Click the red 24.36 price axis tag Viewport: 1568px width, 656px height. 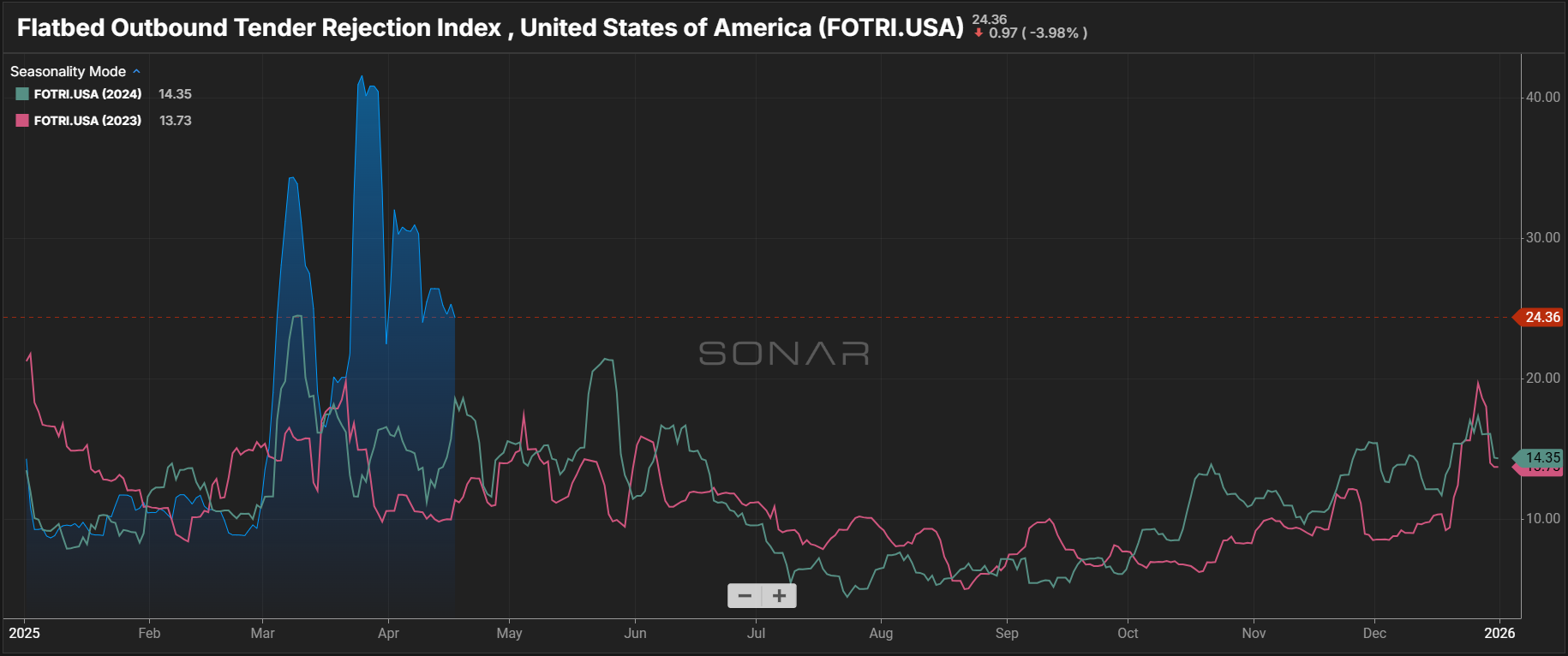coord(1541,318)
